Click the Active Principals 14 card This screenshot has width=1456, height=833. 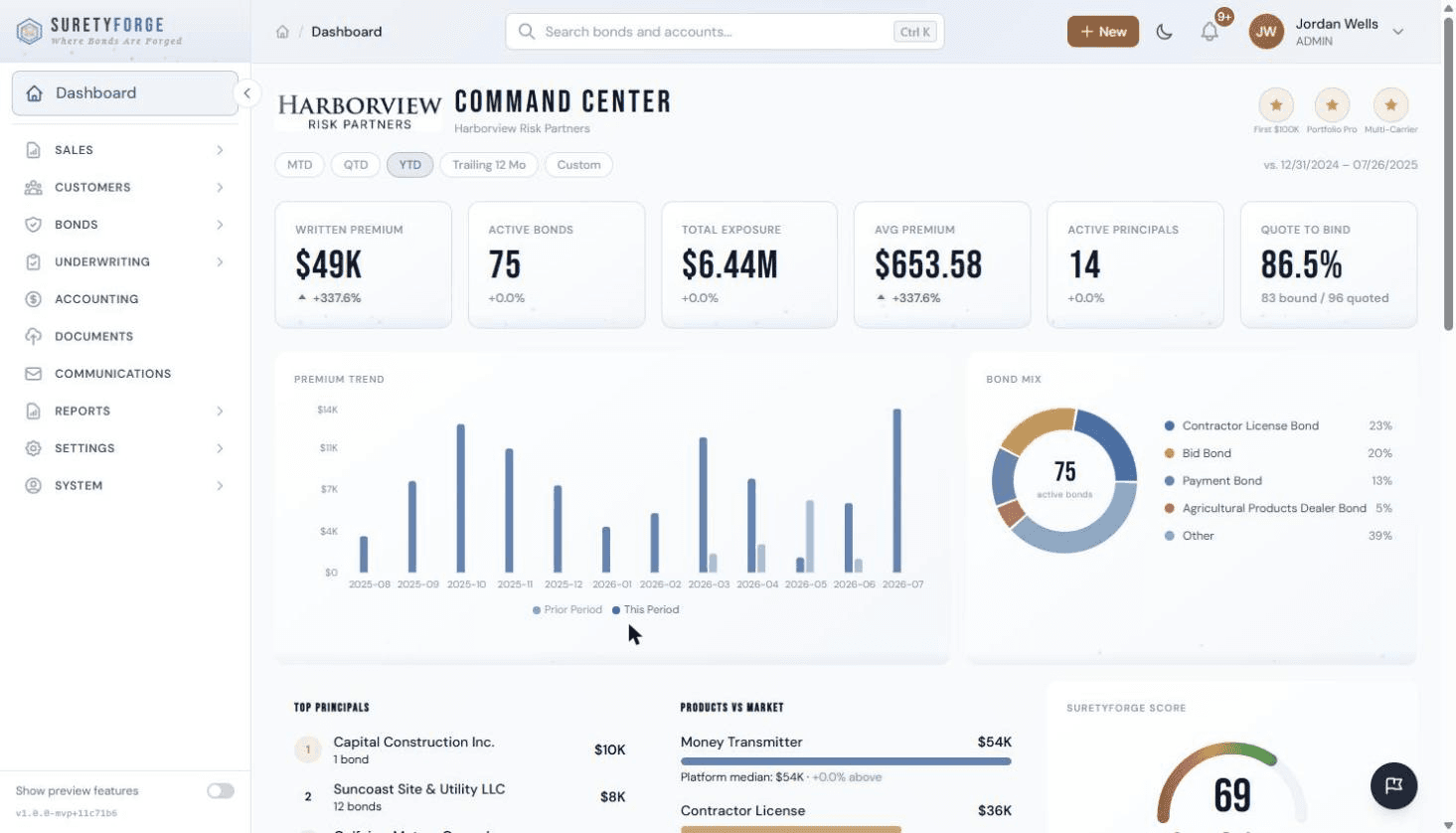coord(1135,264)
